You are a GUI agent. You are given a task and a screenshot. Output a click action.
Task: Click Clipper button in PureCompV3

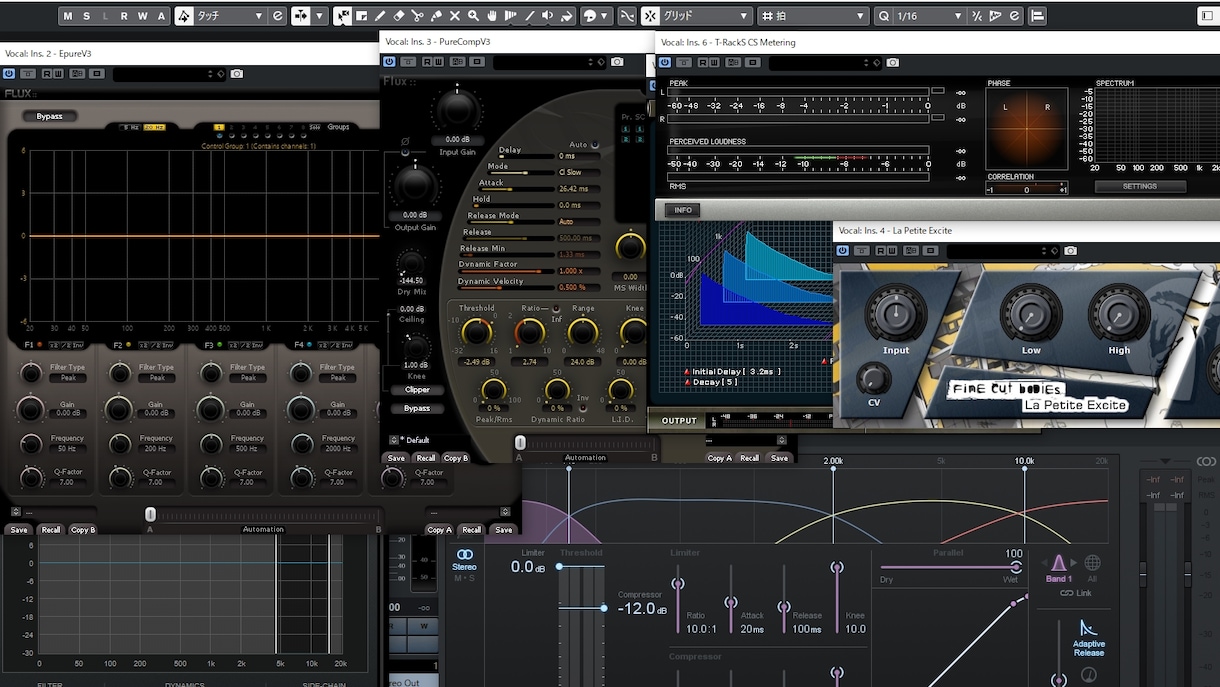tap(417, 390)
